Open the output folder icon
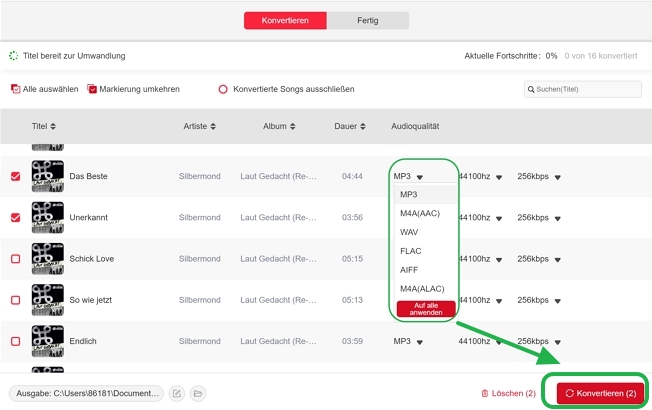Viewport: 652px width, 410px height. click(198, 394)
